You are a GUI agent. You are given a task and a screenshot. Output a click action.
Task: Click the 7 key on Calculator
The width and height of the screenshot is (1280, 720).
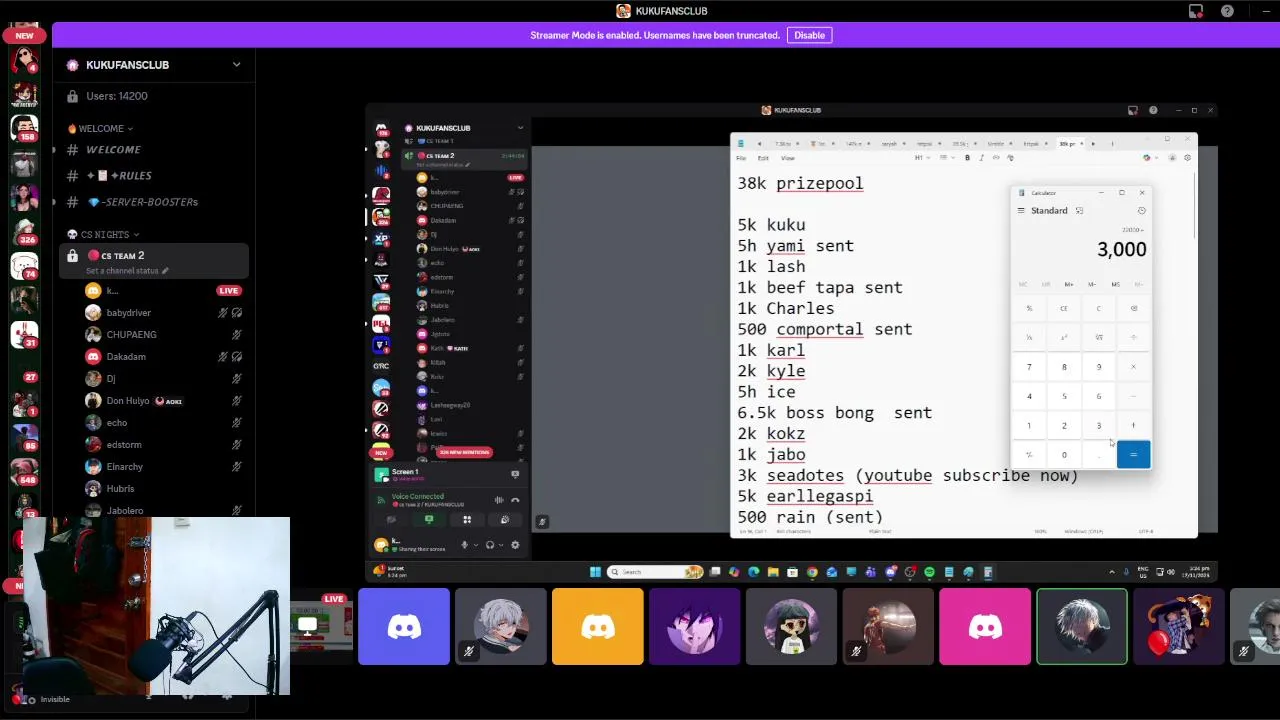click(1029, 367)
